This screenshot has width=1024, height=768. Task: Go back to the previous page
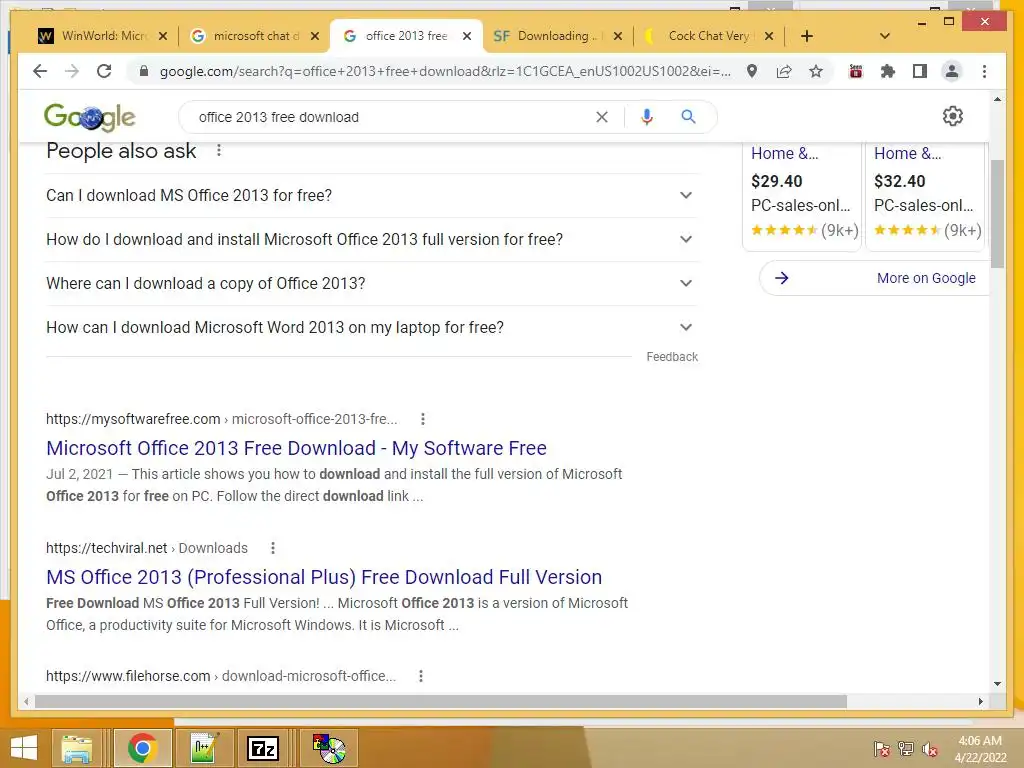pos(40,71)
